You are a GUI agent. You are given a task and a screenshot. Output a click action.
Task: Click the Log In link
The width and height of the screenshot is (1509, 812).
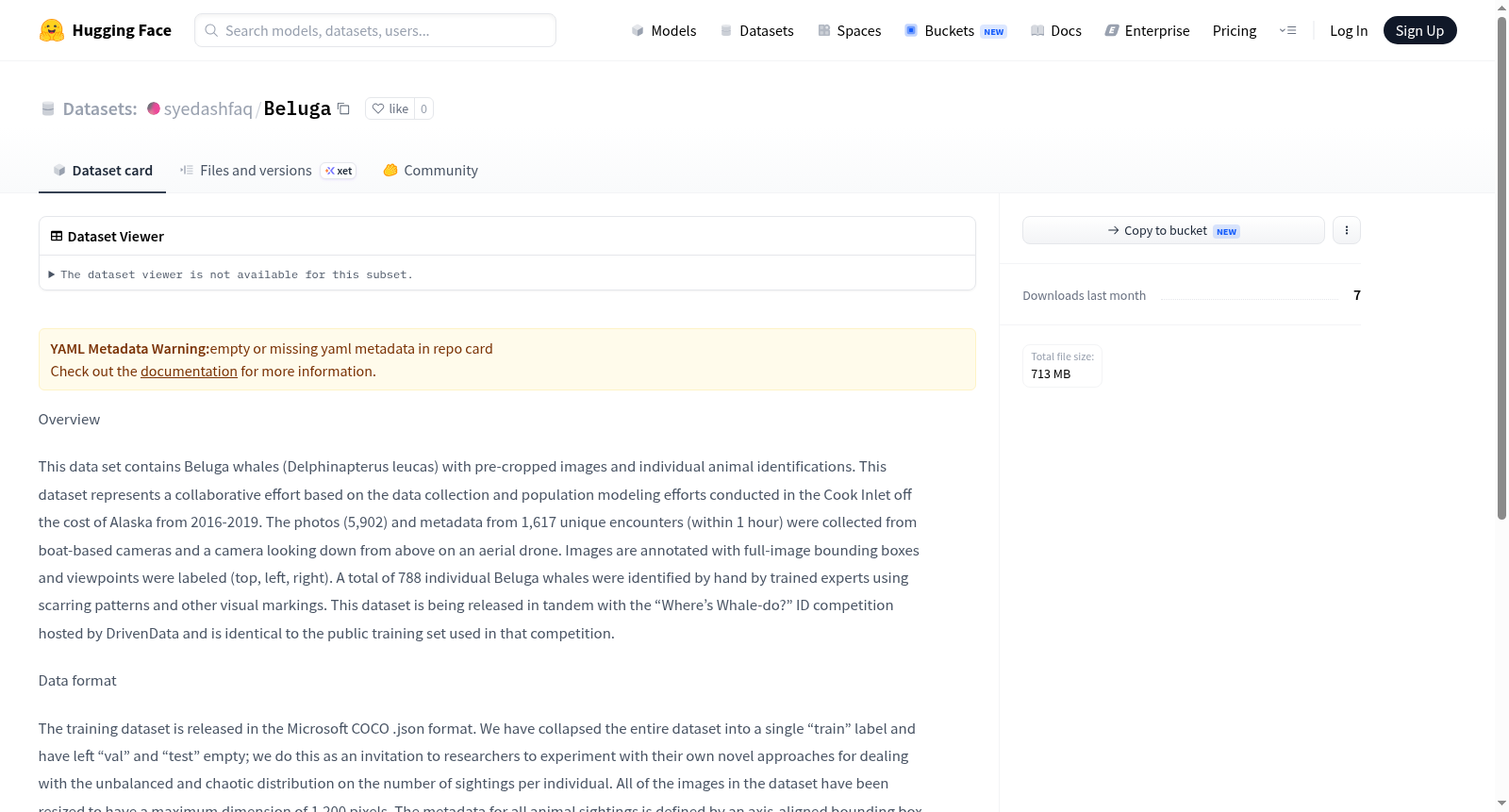pyautogui.click(x=1349, y=30)
